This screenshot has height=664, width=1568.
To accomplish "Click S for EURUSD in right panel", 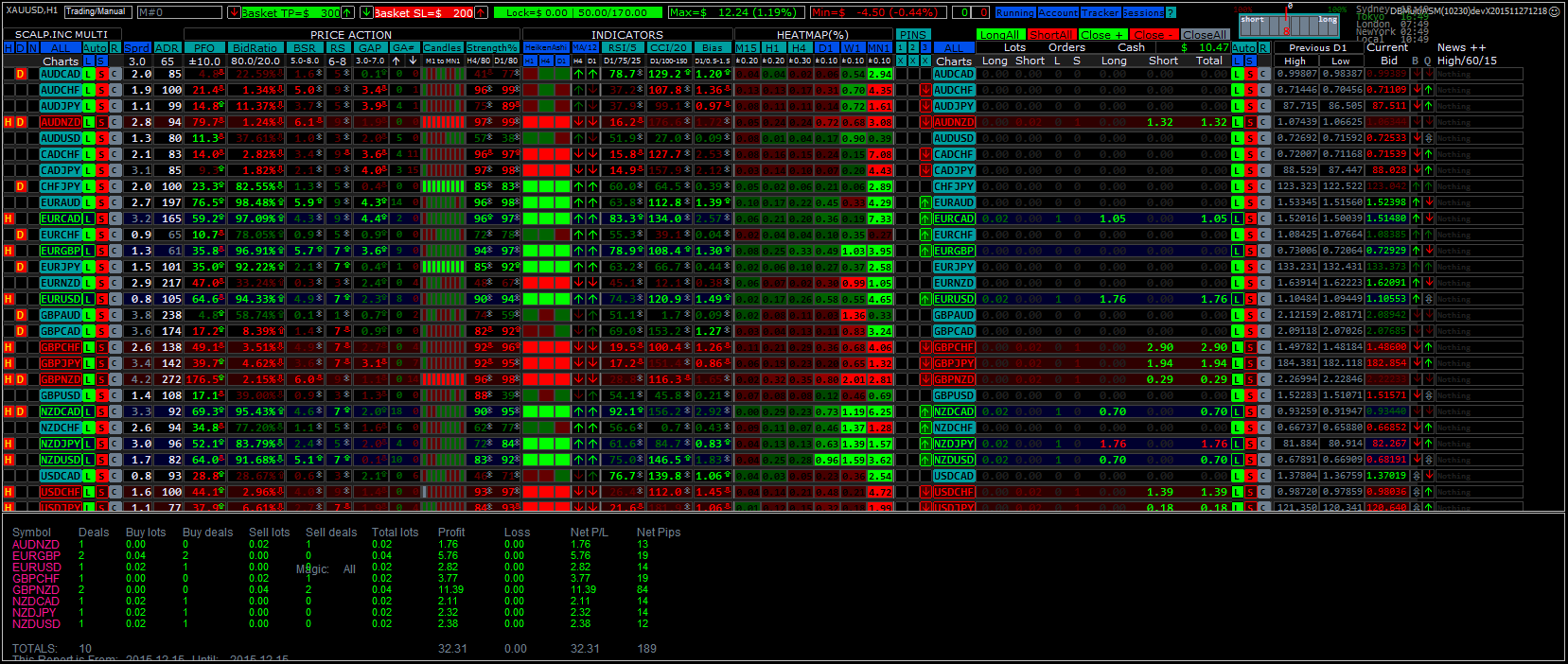I will 1250,299.
